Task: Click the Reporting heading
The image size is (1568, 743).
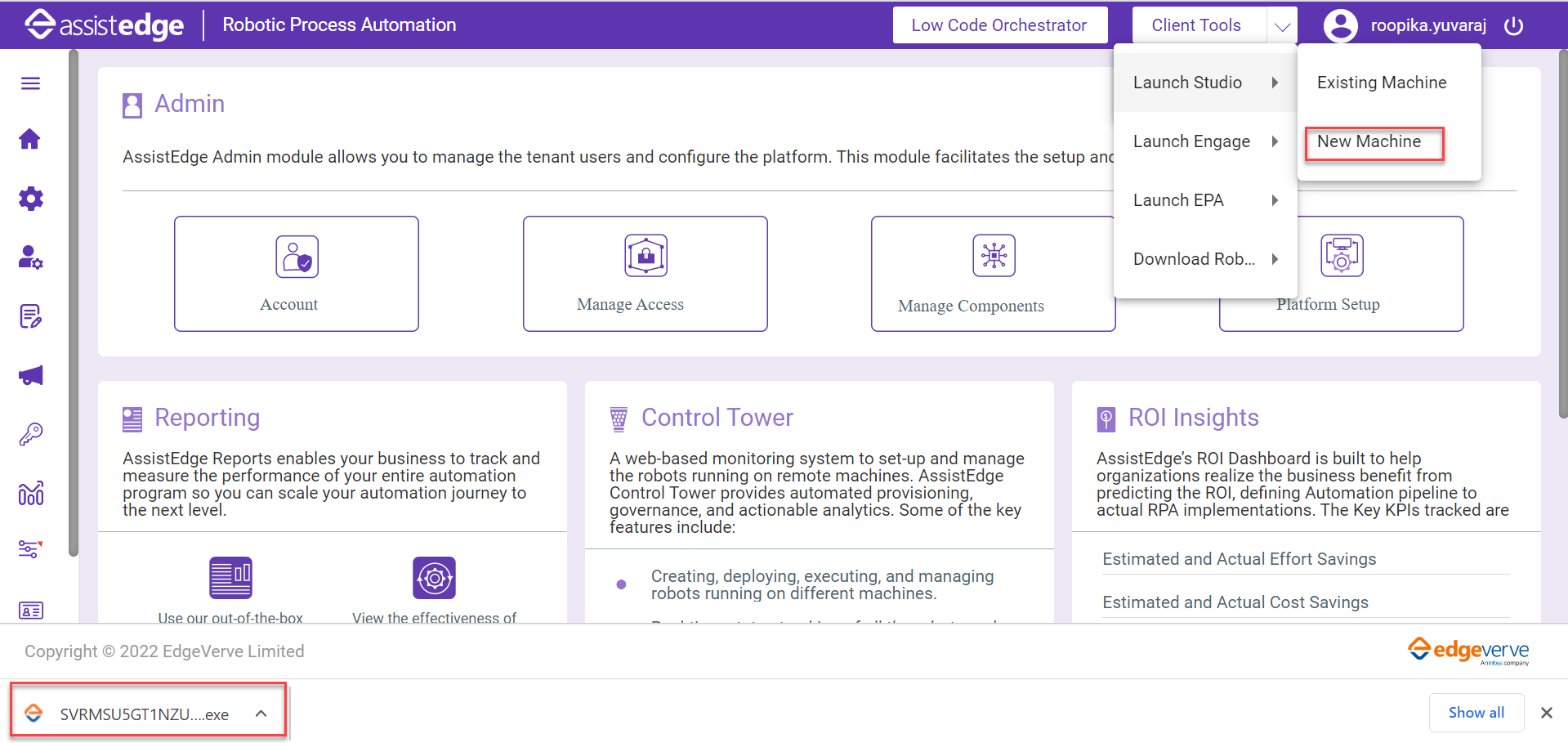Action: coord(208,418)
